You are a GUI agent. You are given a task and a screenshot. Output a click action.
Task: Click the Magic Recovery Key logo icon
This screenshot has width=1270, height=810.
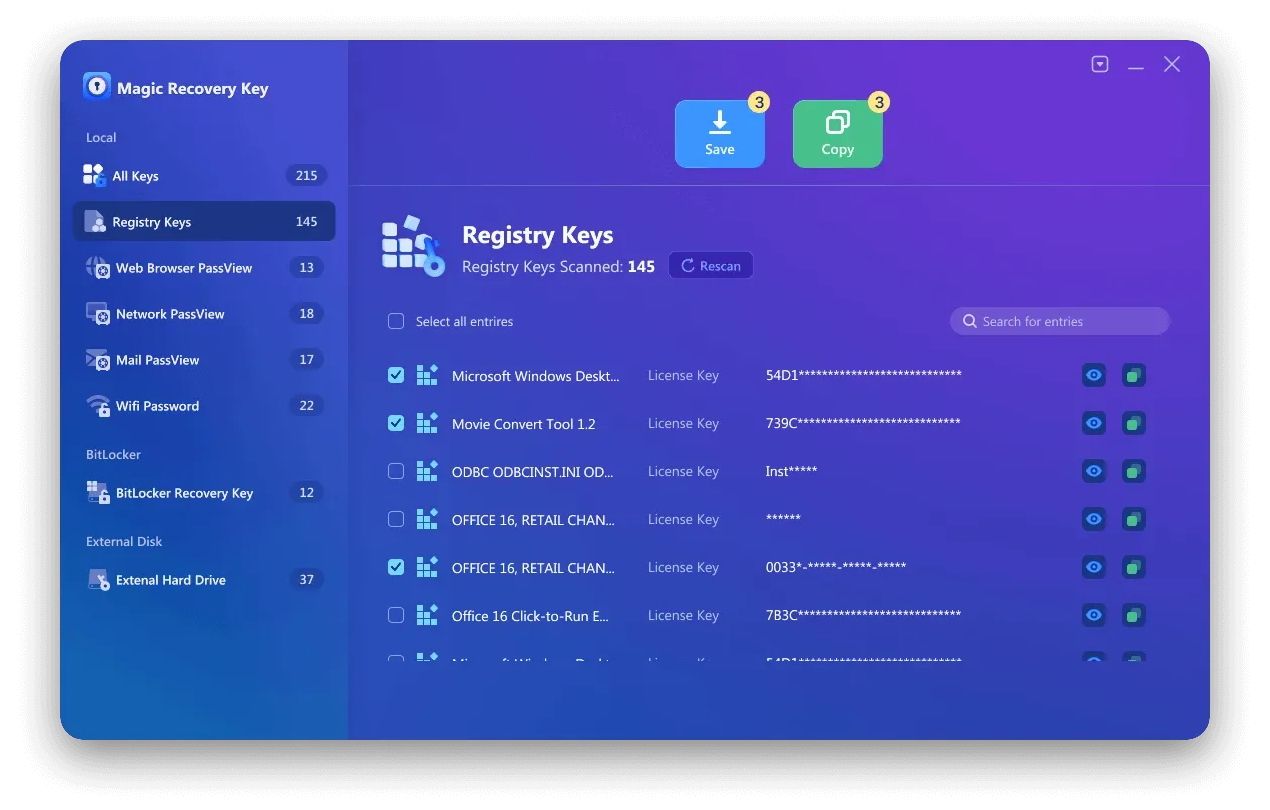tap(97, 87)
